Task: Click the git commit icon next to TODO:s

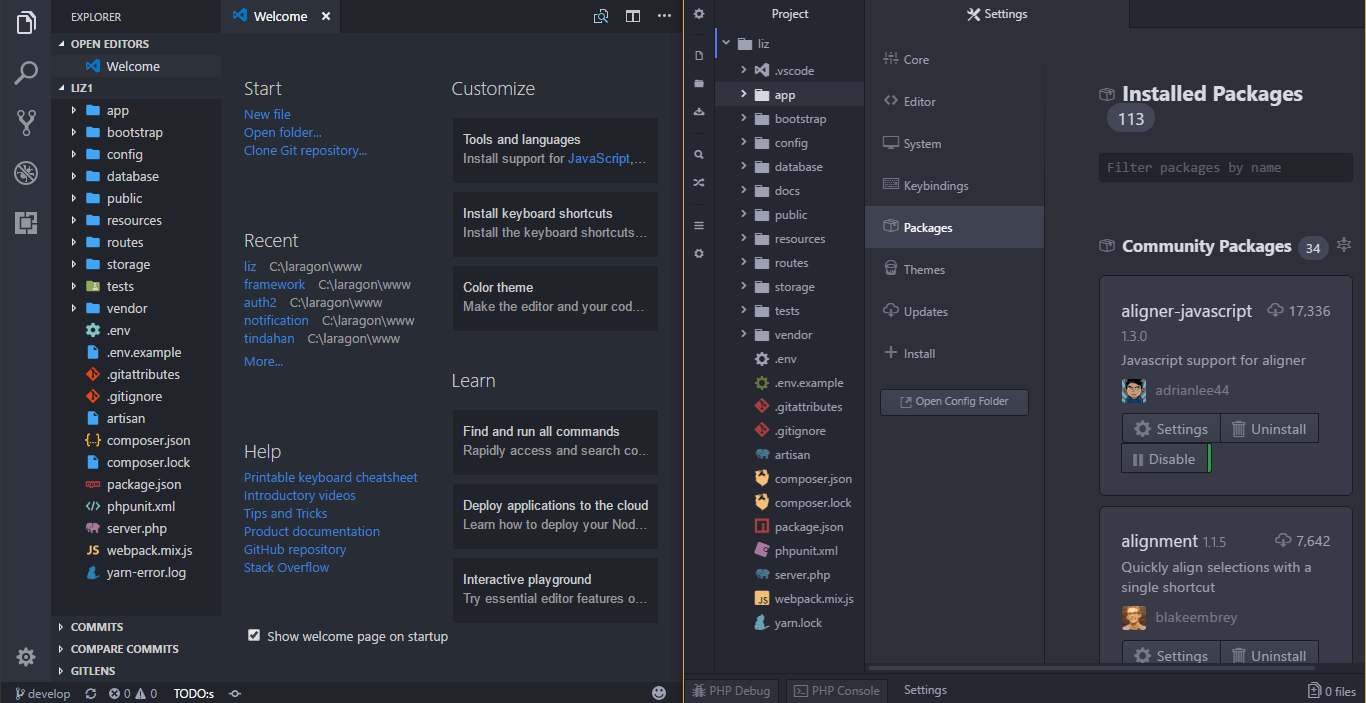Action: 235,693
